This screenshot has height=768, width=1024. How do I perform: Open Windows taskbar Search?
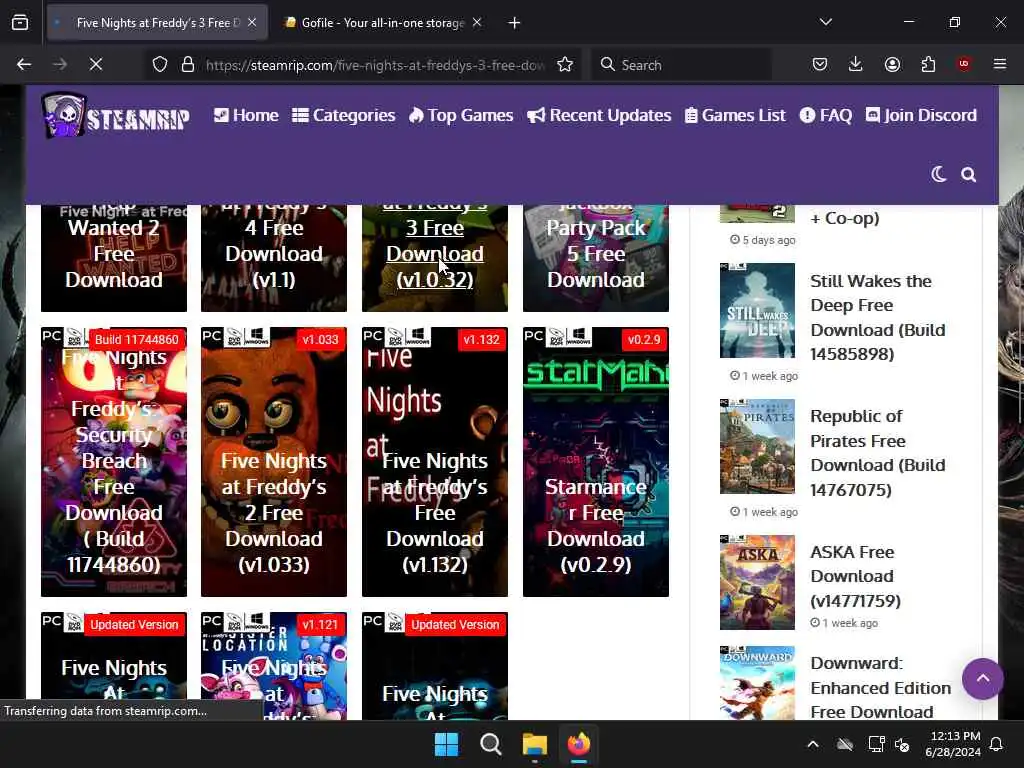(x=490, y=744)
